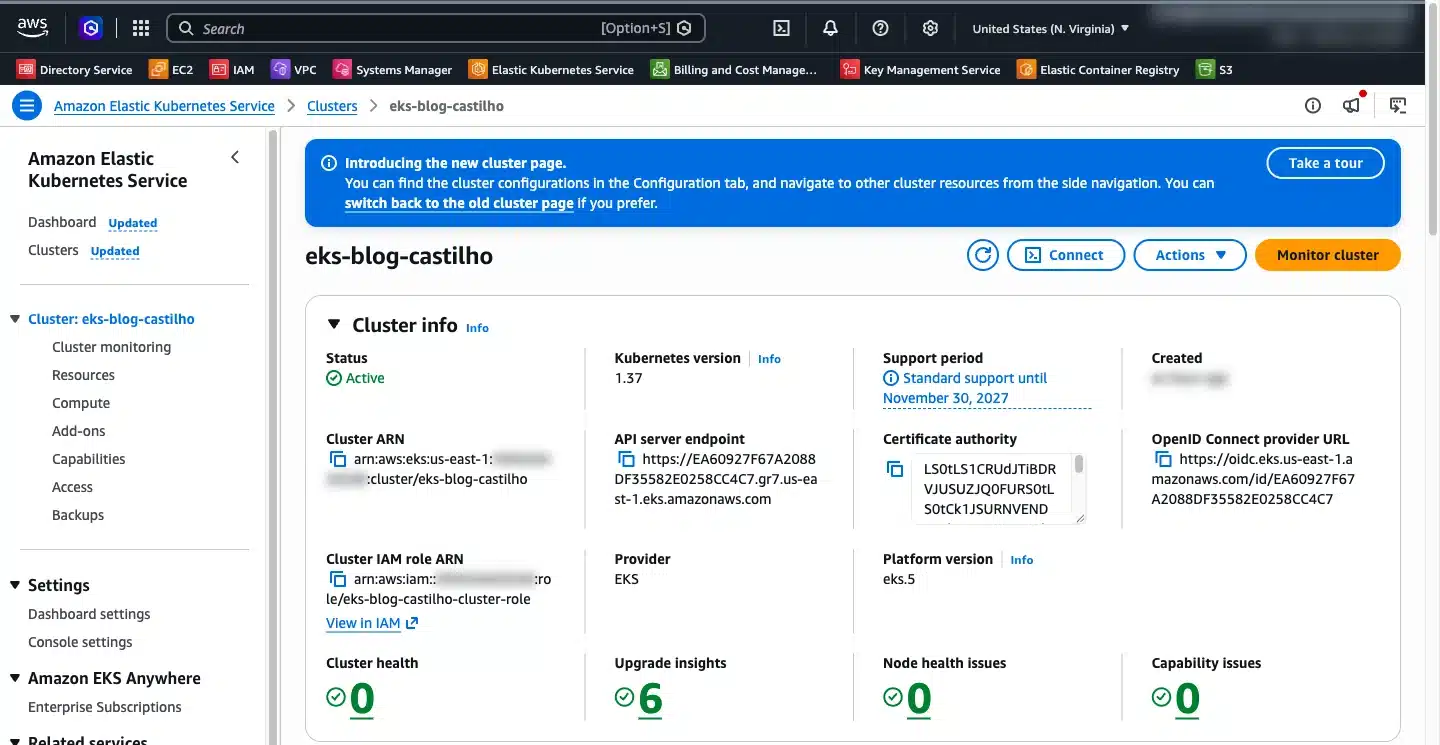Open Backups in sidebar

[x=78, y=515]
